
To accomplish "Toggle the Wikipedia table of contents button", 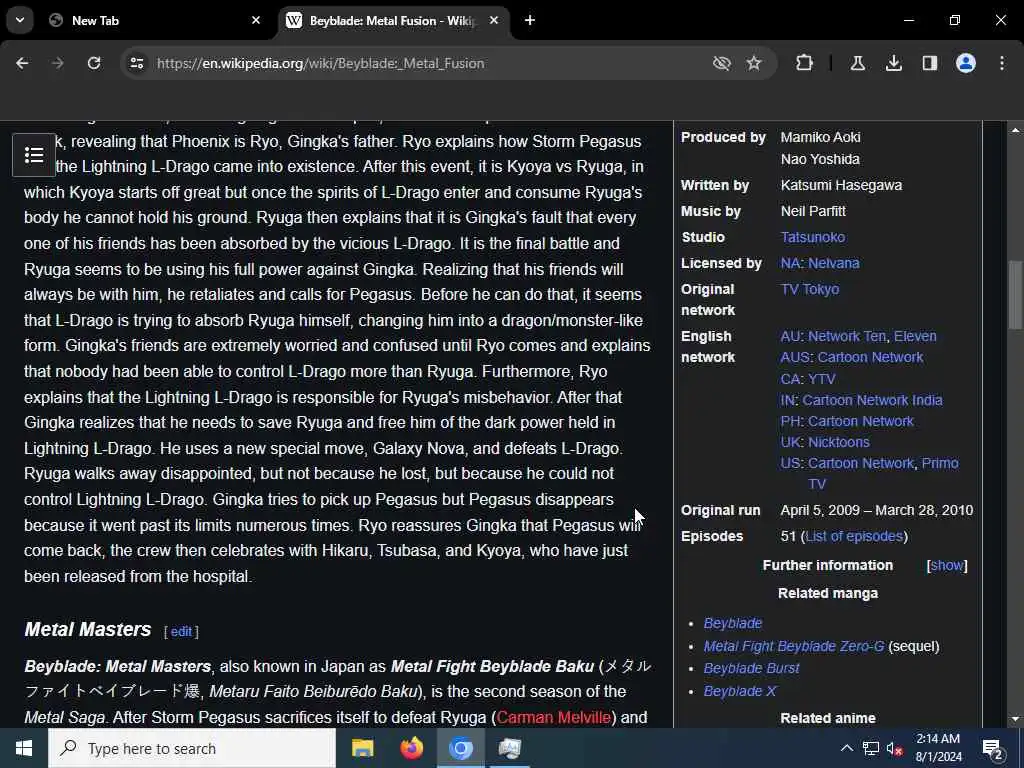I will pos(34,155).
